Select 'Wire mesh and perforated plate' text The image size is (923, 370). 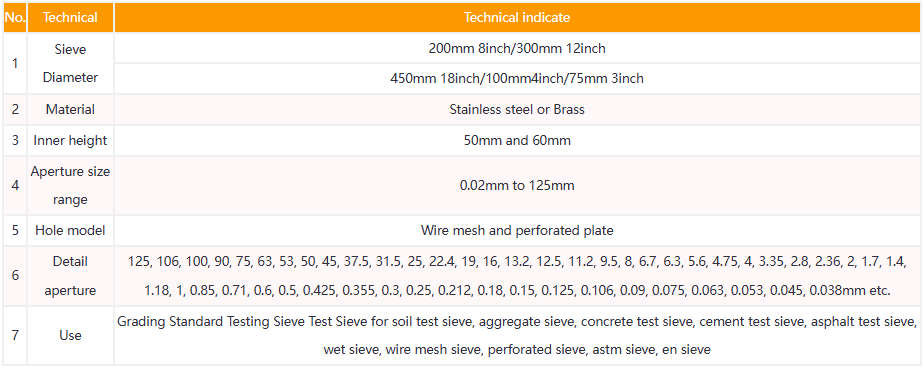(517, 231)
